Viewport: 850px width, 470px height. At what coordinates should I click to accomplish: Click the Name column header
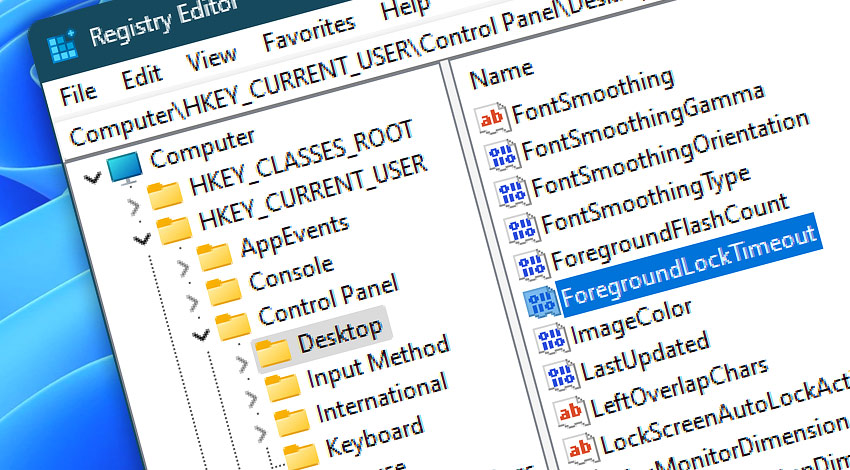(x=502, y=75)
